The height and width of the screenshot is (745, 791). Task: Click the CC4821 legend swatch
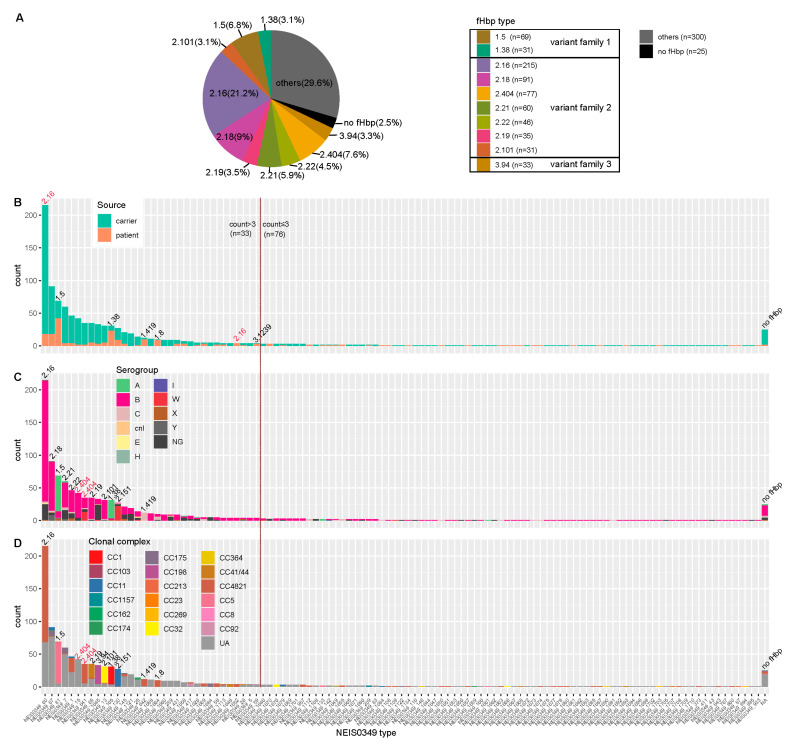coord(208,586)
